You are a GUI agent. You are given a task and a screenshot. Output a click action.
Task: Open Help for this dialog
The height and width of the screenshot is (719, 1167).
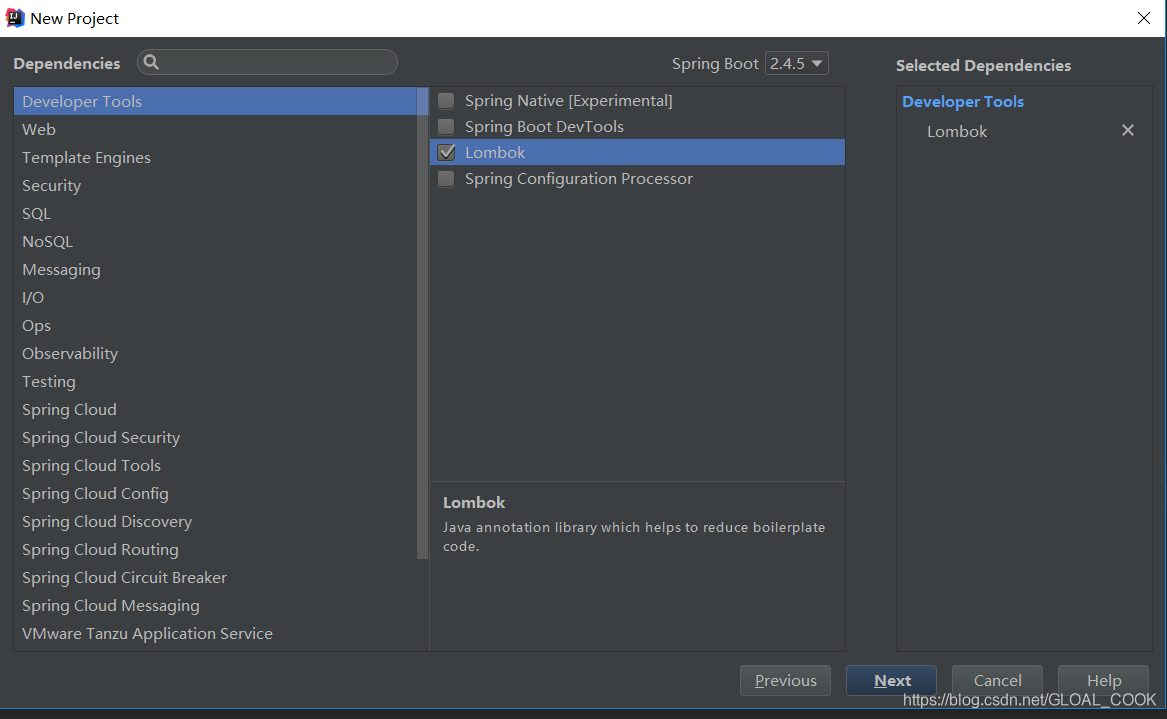(x=1103, y=680)
